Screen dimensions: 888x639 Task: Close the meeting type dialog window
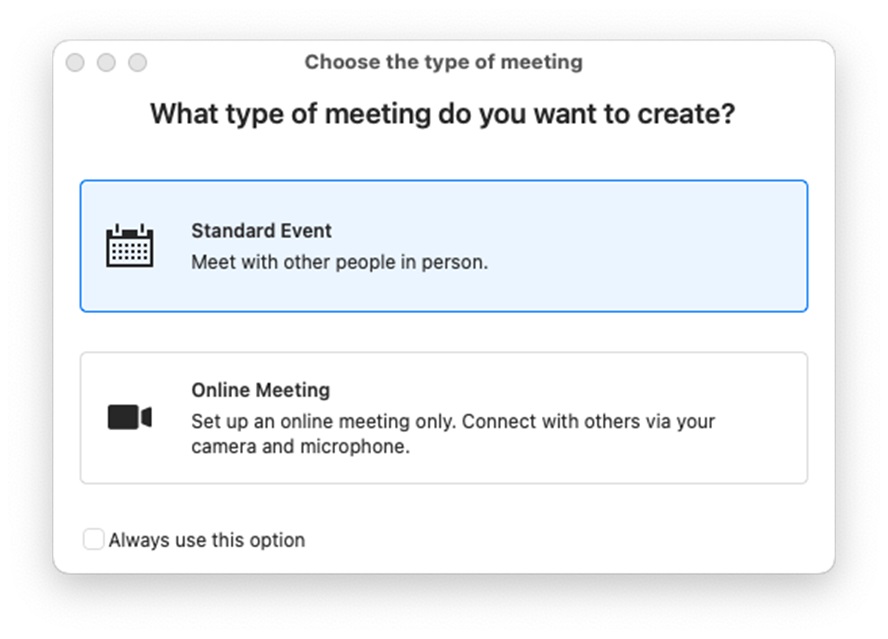click(x=75, y=63)
